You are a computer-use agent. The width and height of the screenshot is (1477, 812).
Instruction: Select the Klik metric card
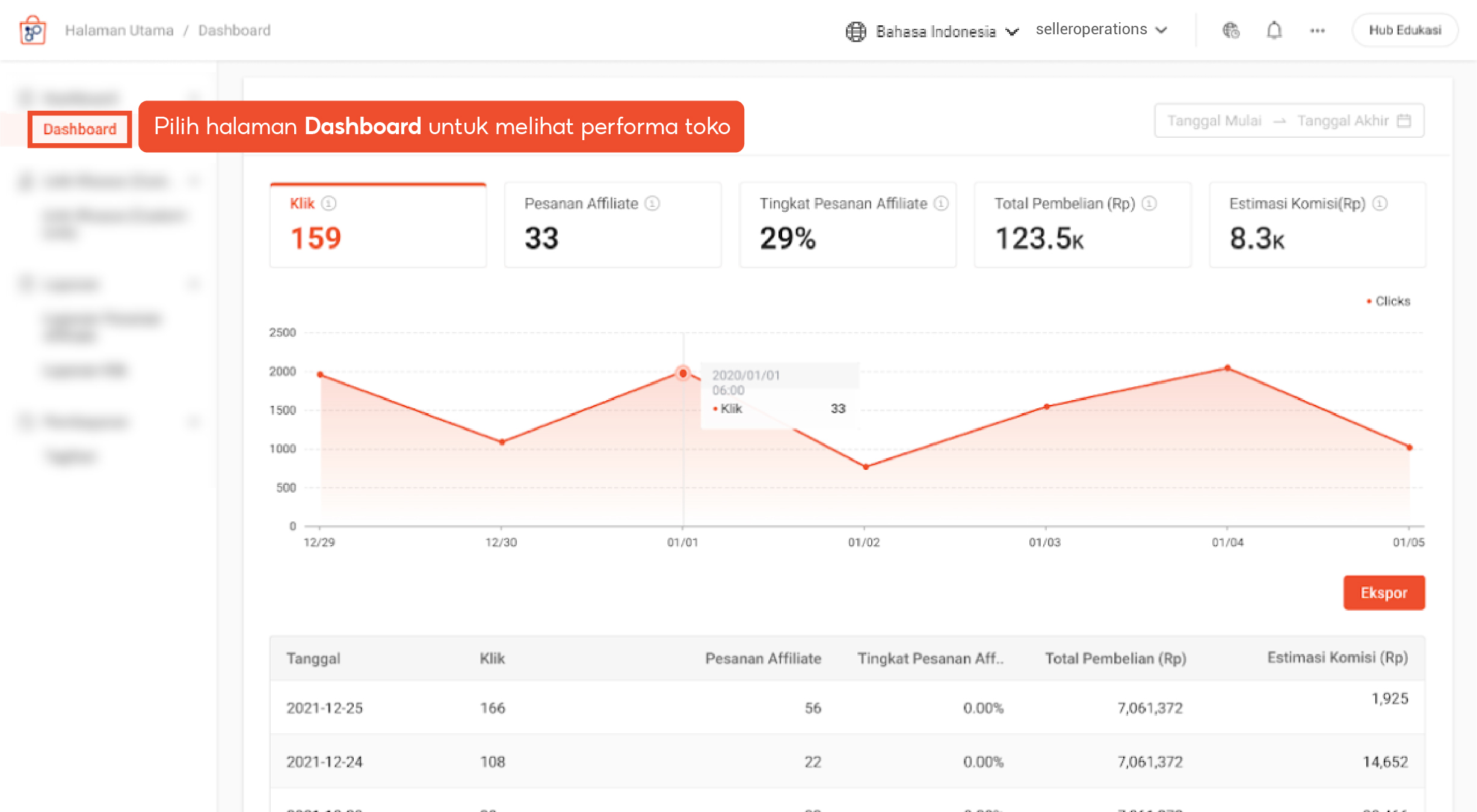(378, 226)
